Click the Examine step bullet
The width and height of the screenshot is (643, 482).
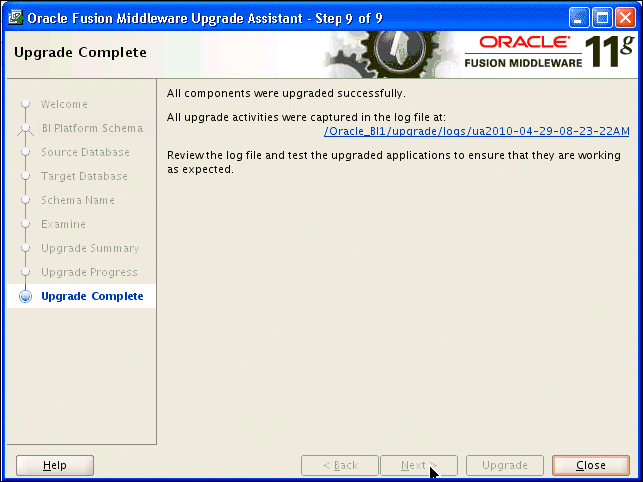coord(25,224)
